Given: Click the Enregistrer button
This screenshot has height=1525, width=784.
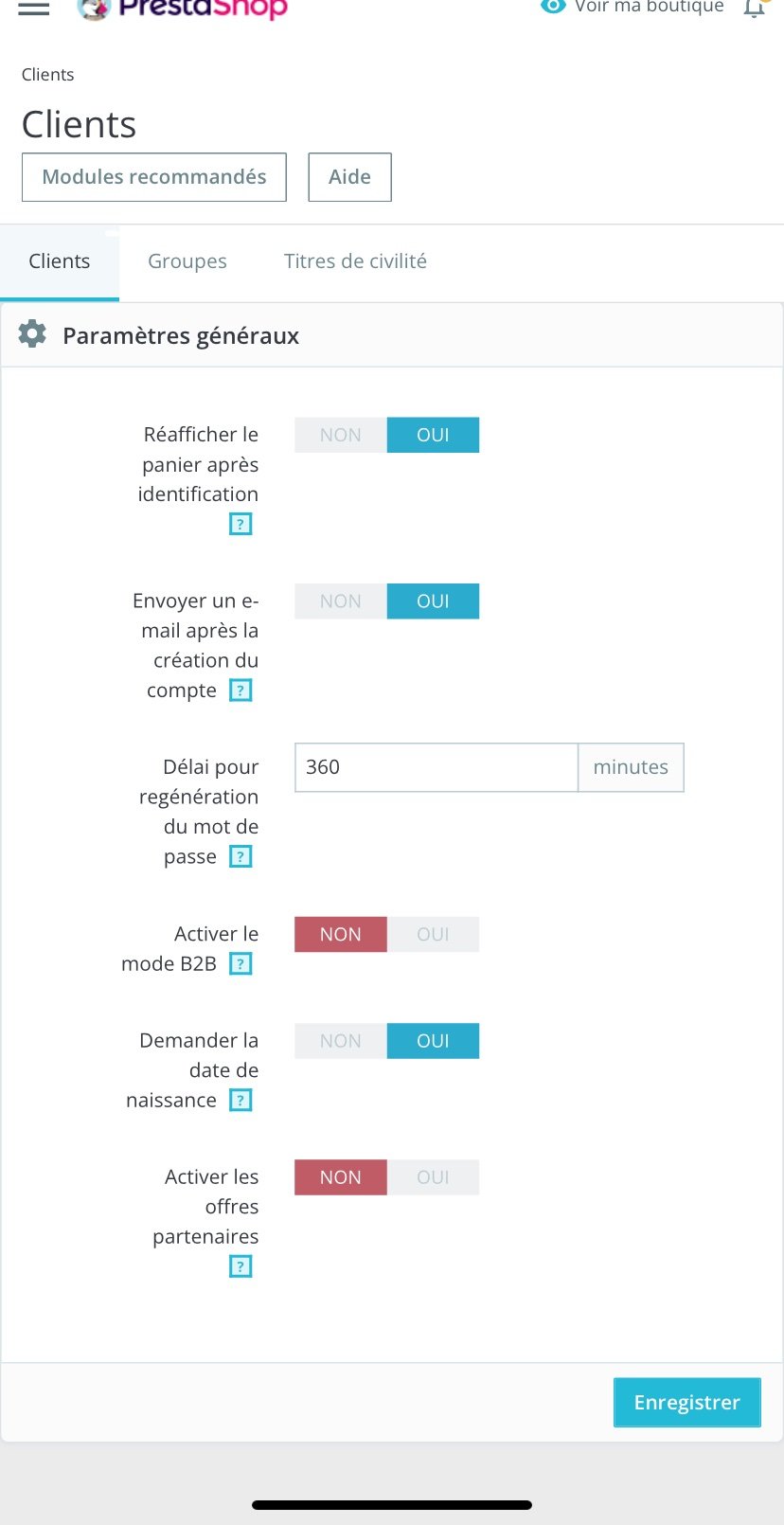Looking at the screenshot, I should 686,1402.
